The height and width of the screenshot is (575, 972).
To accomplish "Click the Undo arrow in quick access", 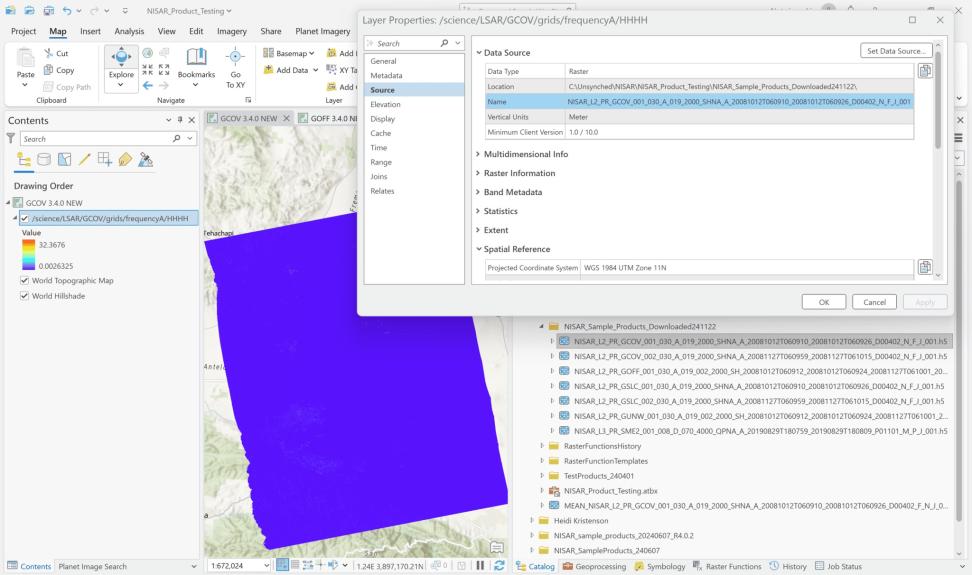I will click(x=66, y=11).
